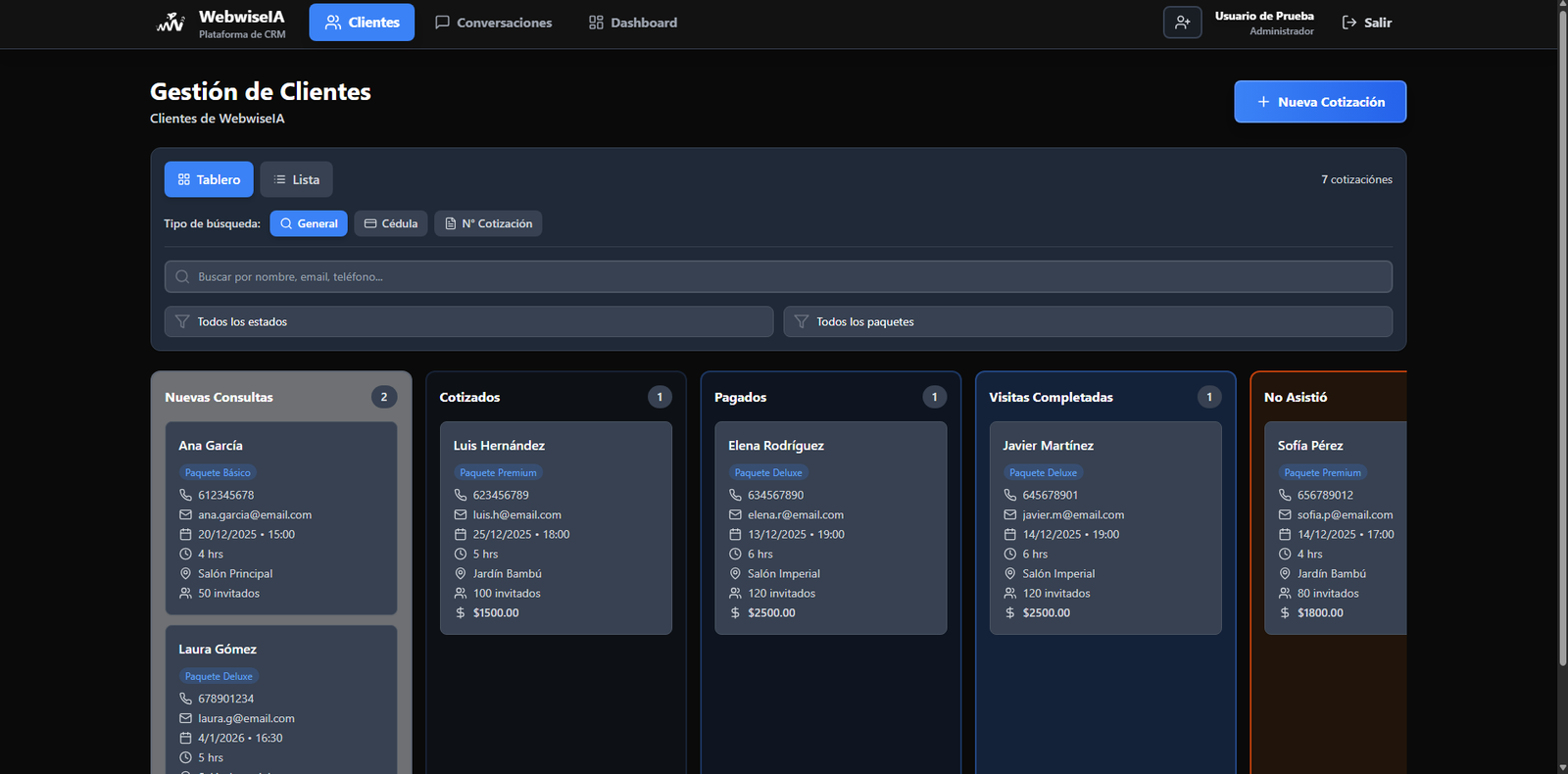Open the Clientes tab
This screenshot has width=1568, height=774.
362,23
